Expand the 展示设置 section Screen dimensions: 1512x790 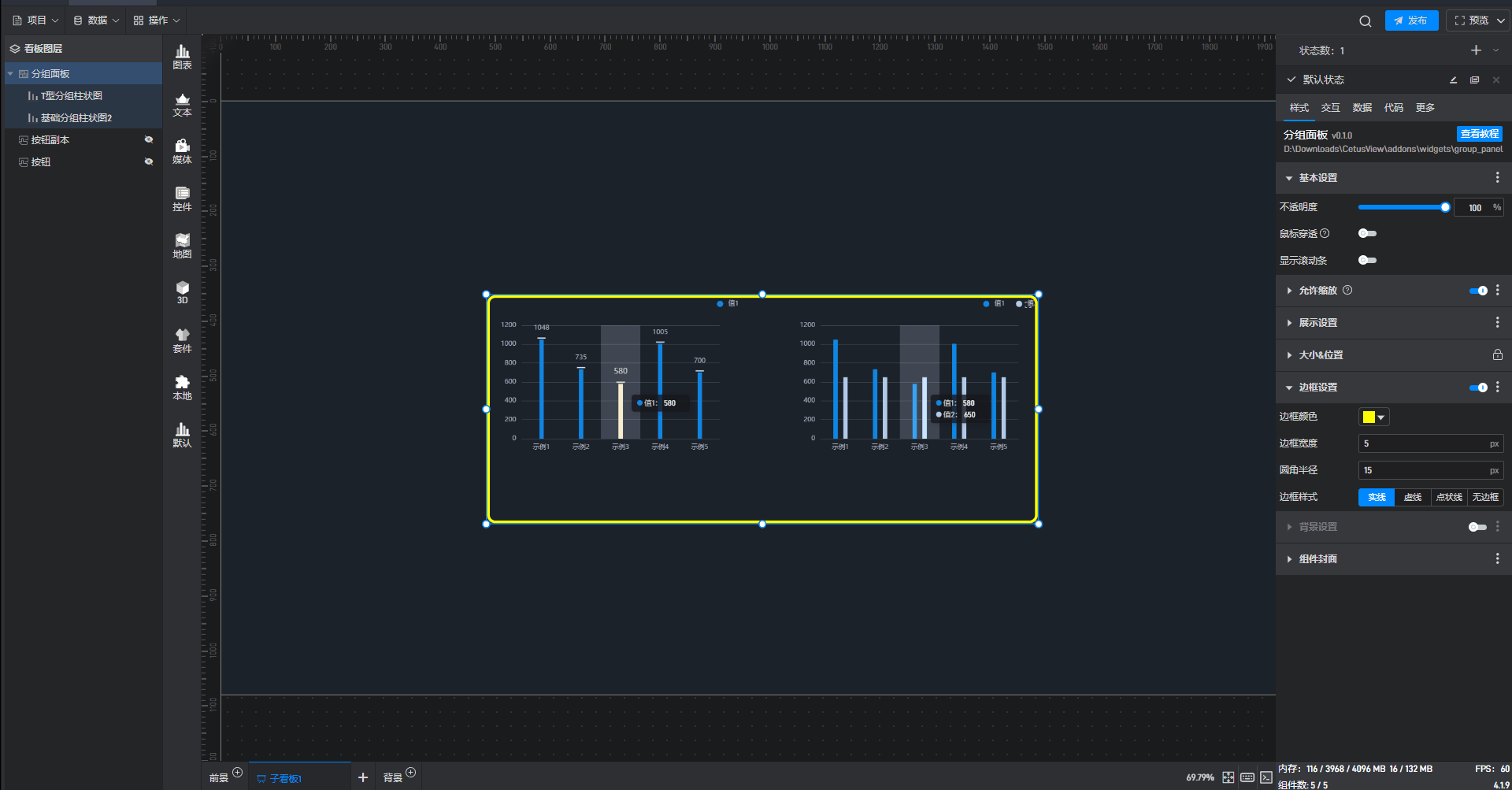1317,323
